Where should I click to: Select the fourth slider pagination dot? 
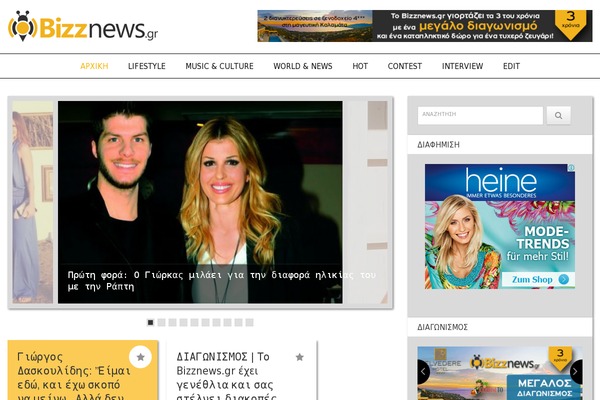pyautogui.click(x=184, y=323)
